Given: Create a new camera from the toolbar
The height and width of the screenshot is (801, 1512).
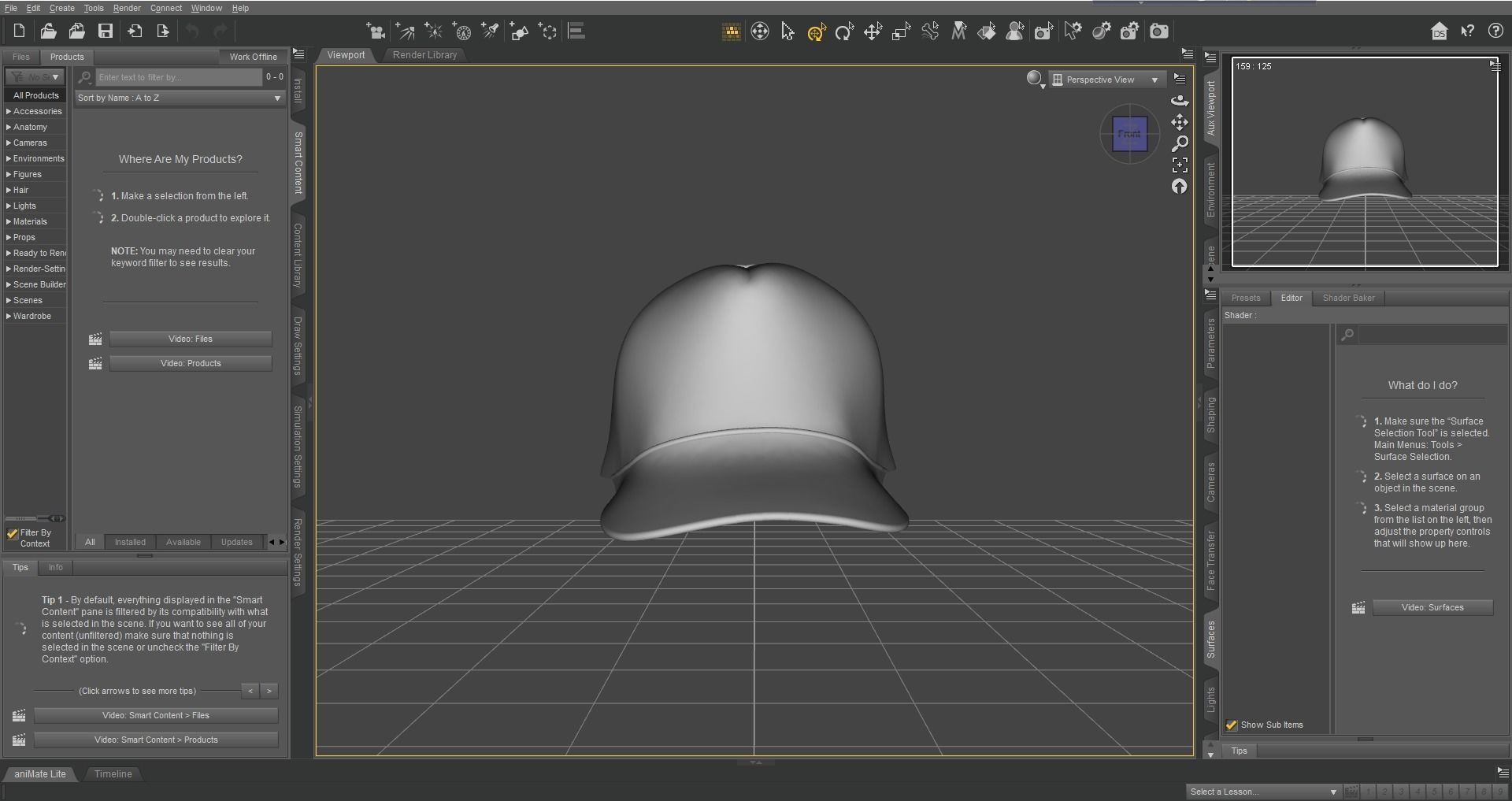Looking at the screenshot, I should (x=376, y=32).
